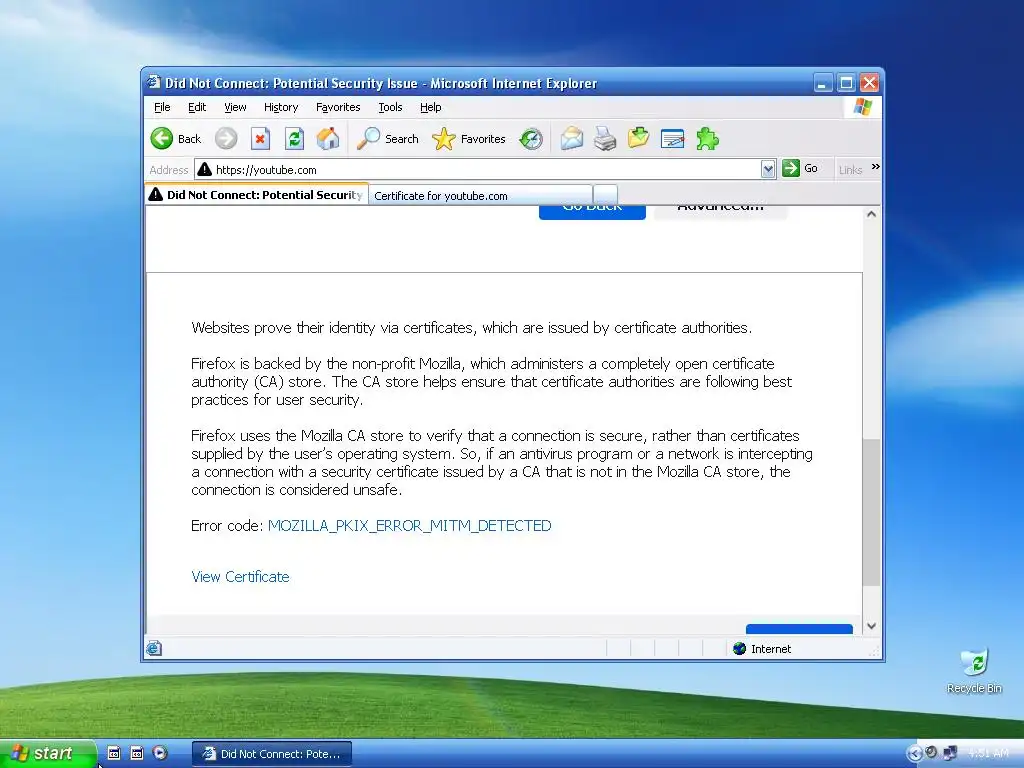This screenshot has width=1024, height=768.
Task: Click the Did Not Connect taskbar button
Action: pyautogui.click(x=272, y=754)
